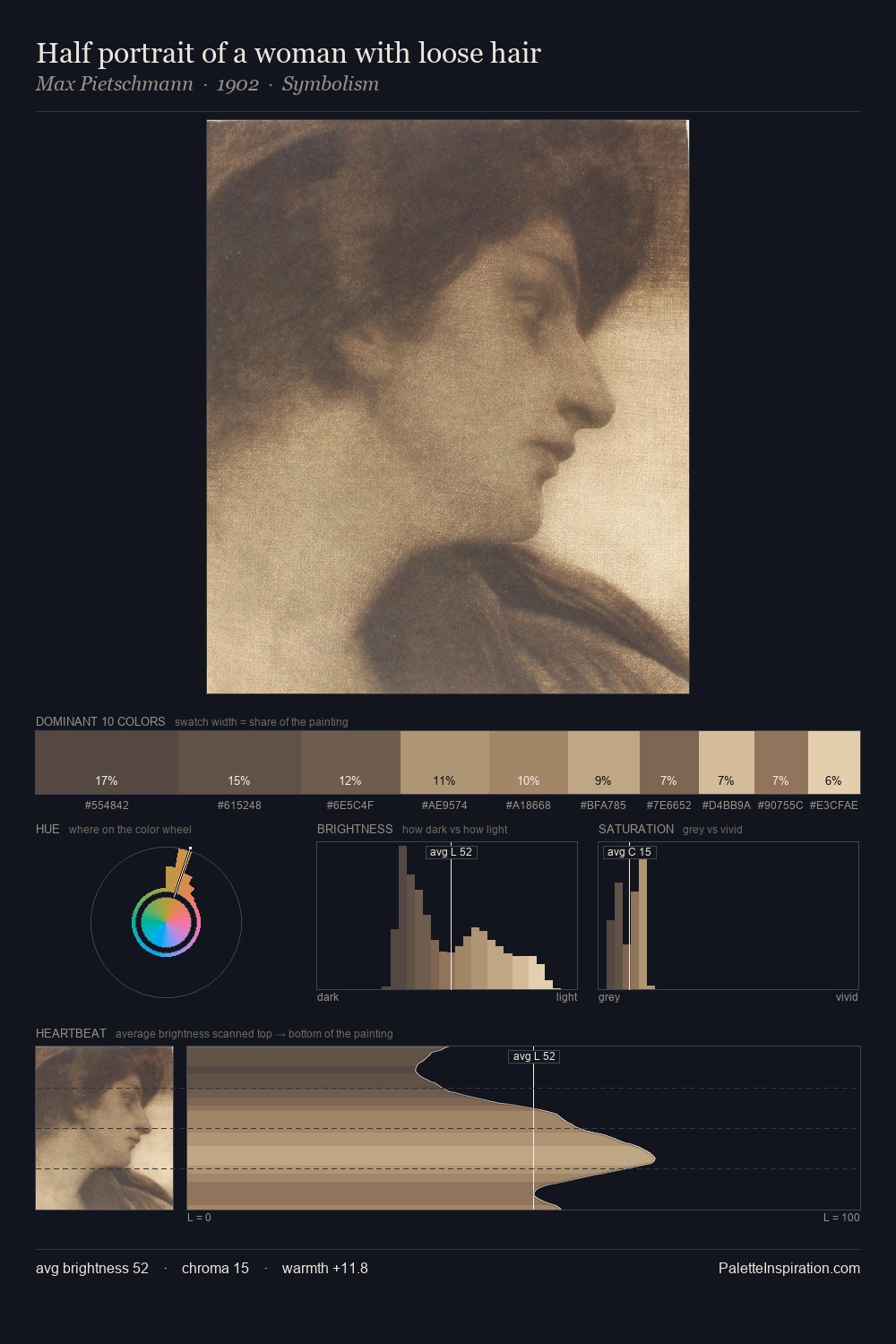Click the 'L = 100' axis label
The width and height of the screenshot is (896, 1344).
coord(841,1218)
